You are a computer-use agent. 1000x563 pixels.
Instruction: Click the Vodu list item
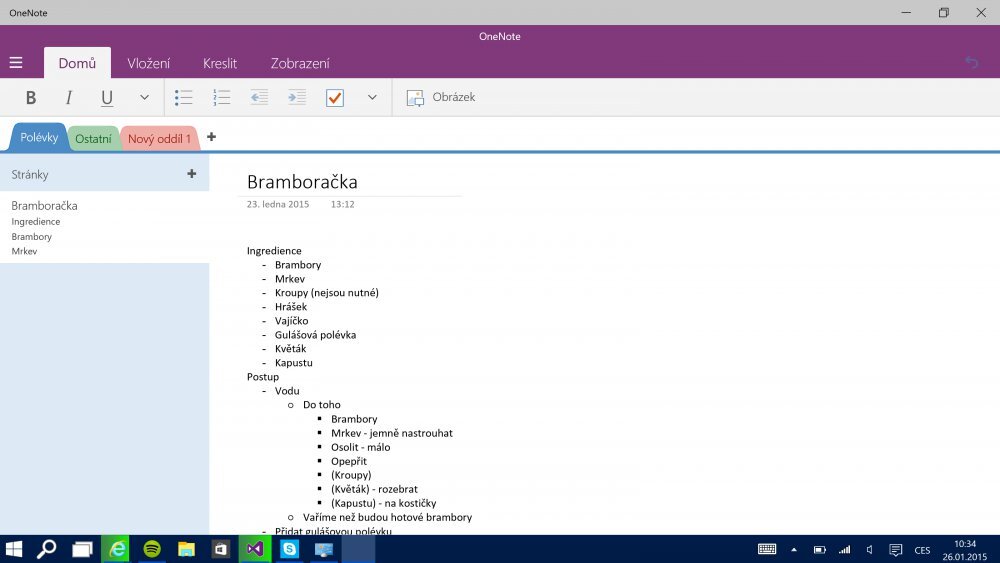click(287, 391)
